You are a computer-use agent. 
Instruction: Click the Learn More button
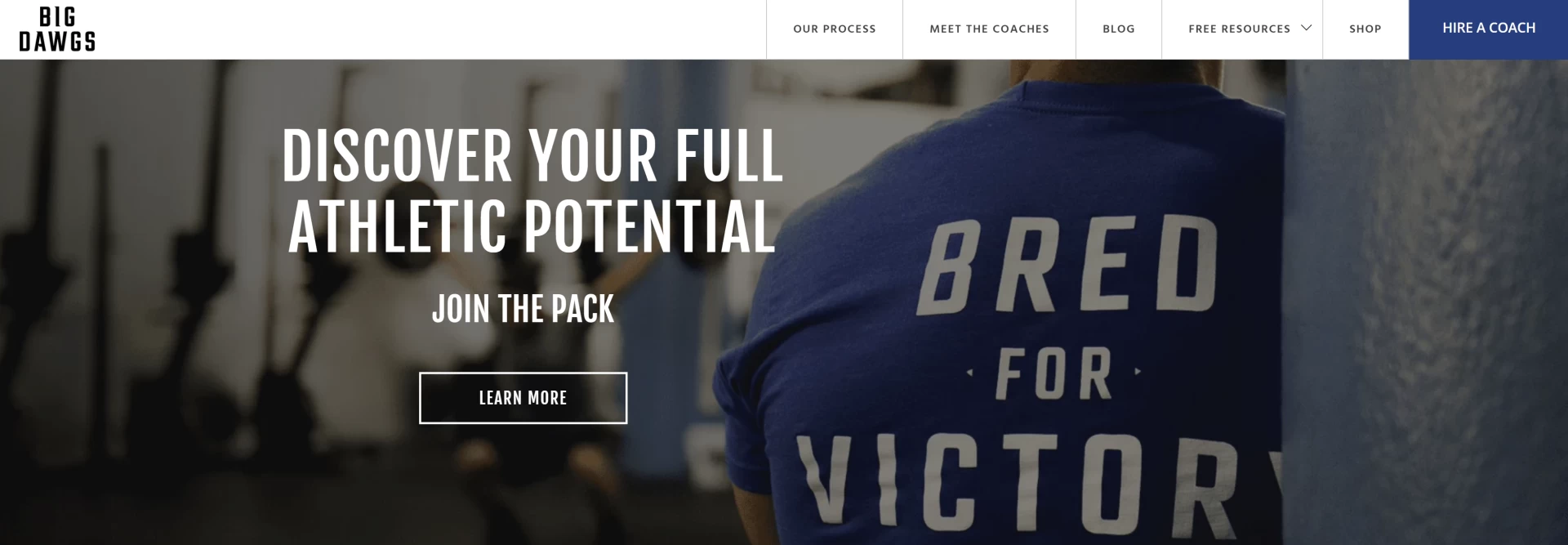pos(523,398)
